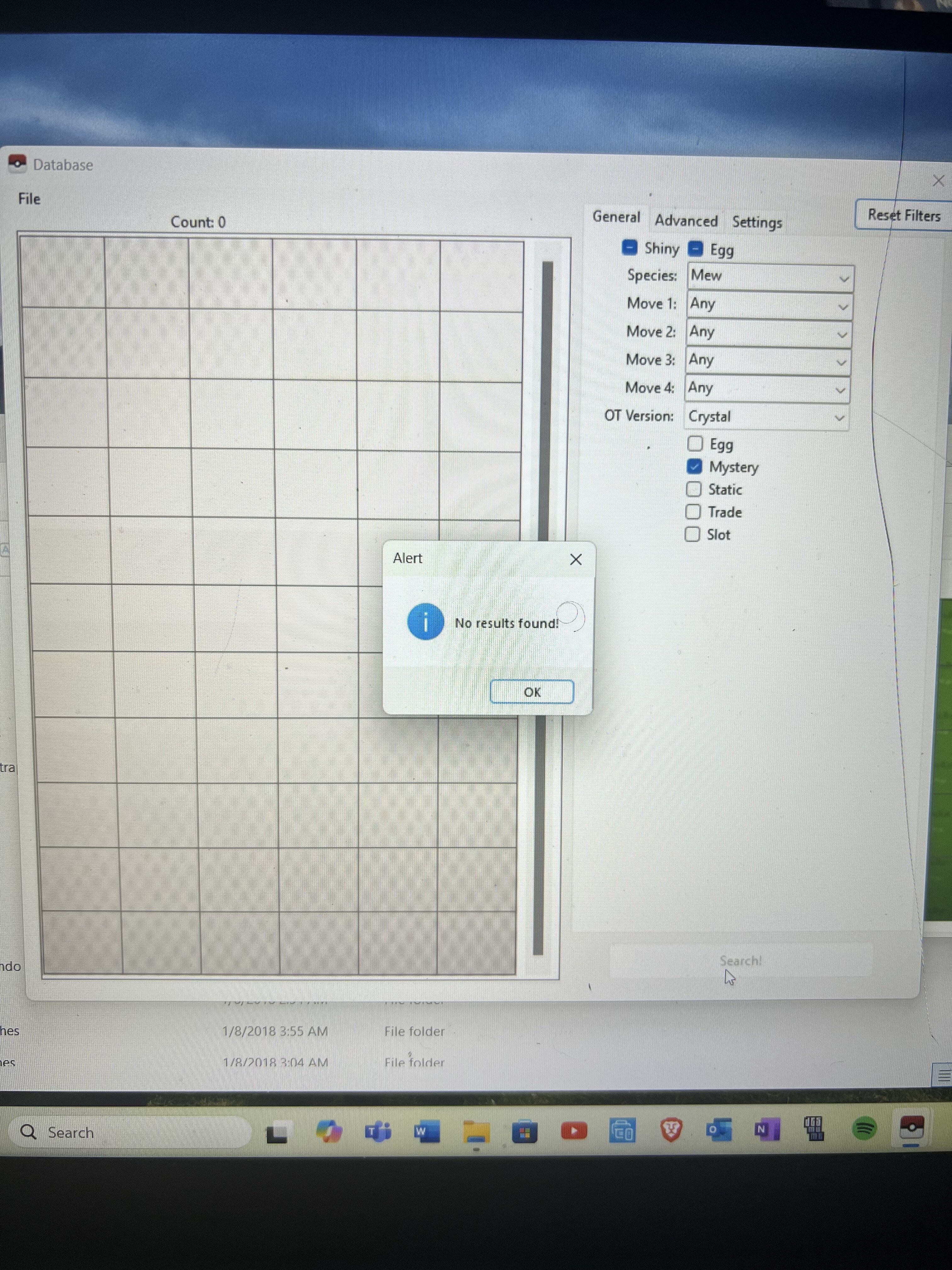
Task: Click the Reset Filters button
Action: click(x=903, y=215)
